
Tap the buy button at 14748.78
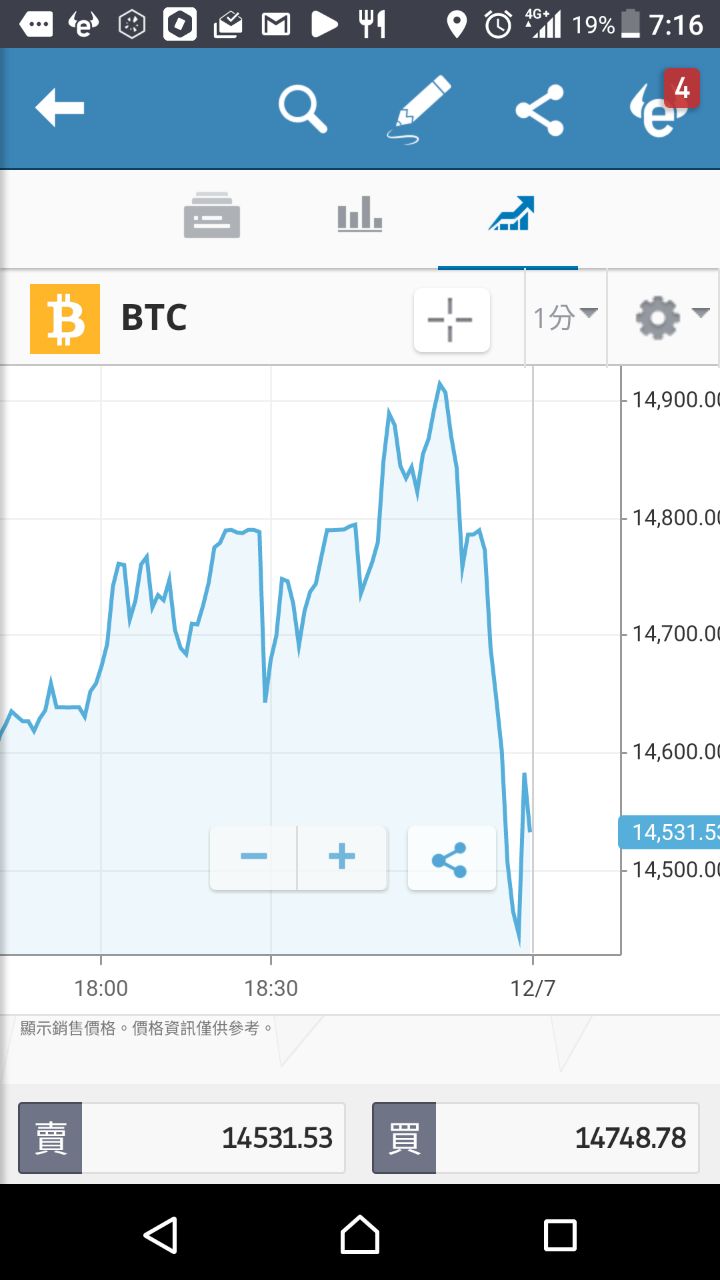[x=536, y=1137]
